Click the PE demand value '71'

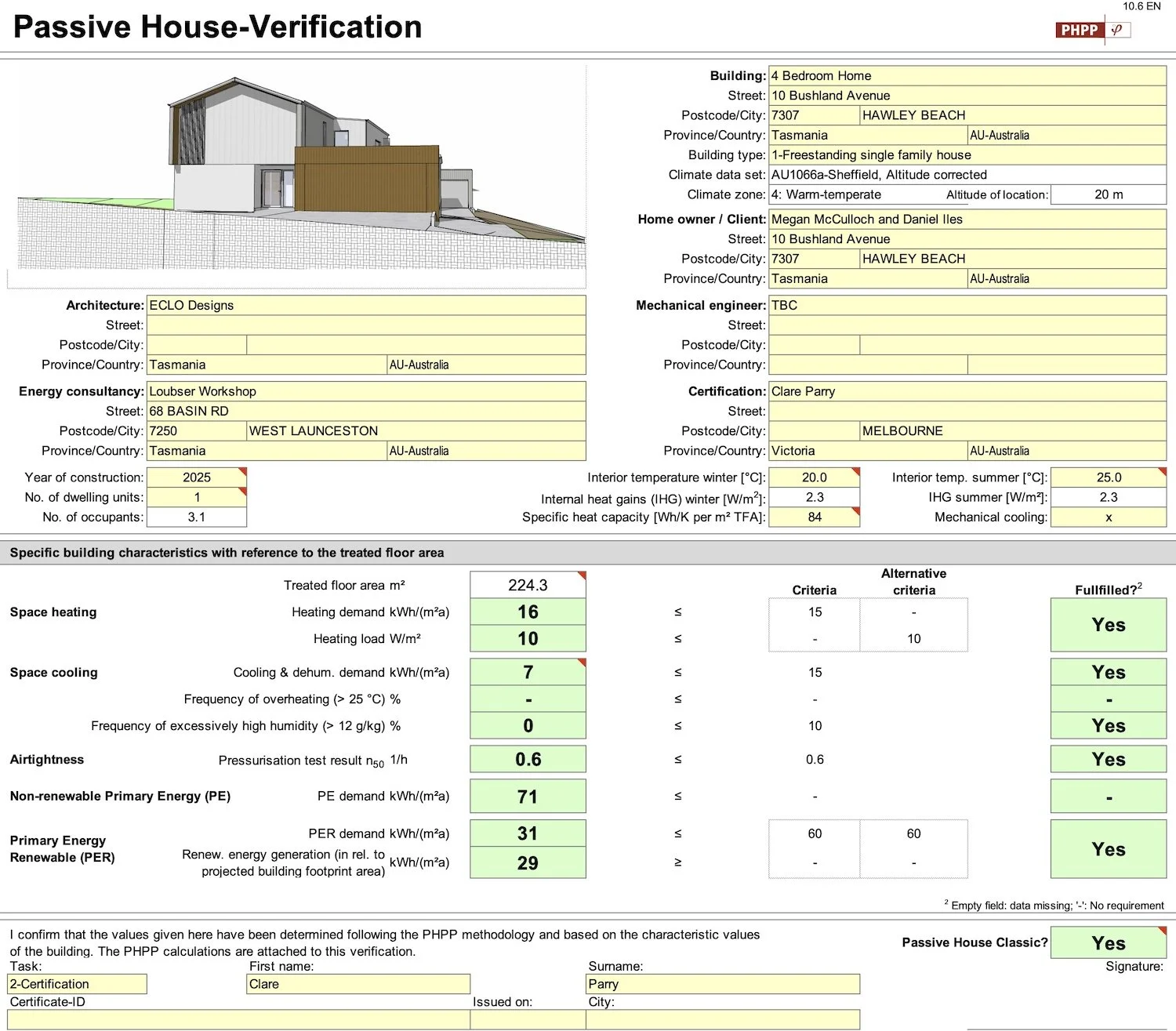(x=528, y=797)
